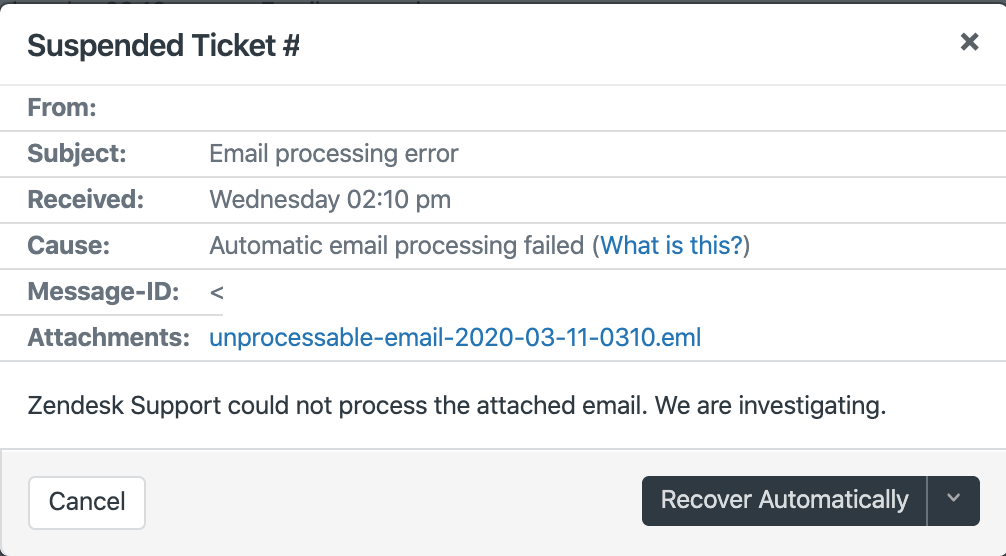
Task: Open the 'What is this?' link
Action: point(671,245)
